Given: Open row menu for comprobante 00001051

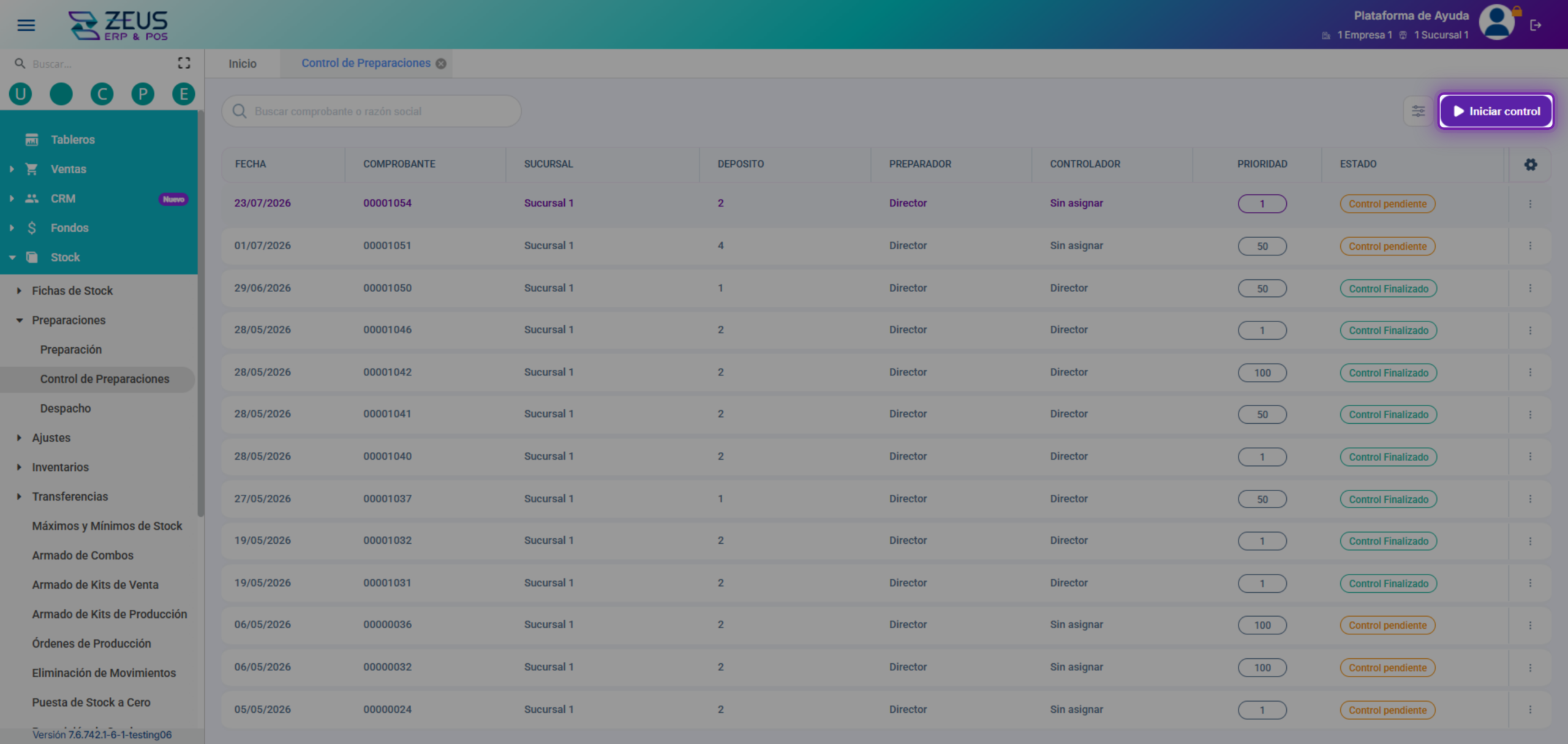Looking at the screenshot, I should pyautogui.click(x=1530, y=246).
